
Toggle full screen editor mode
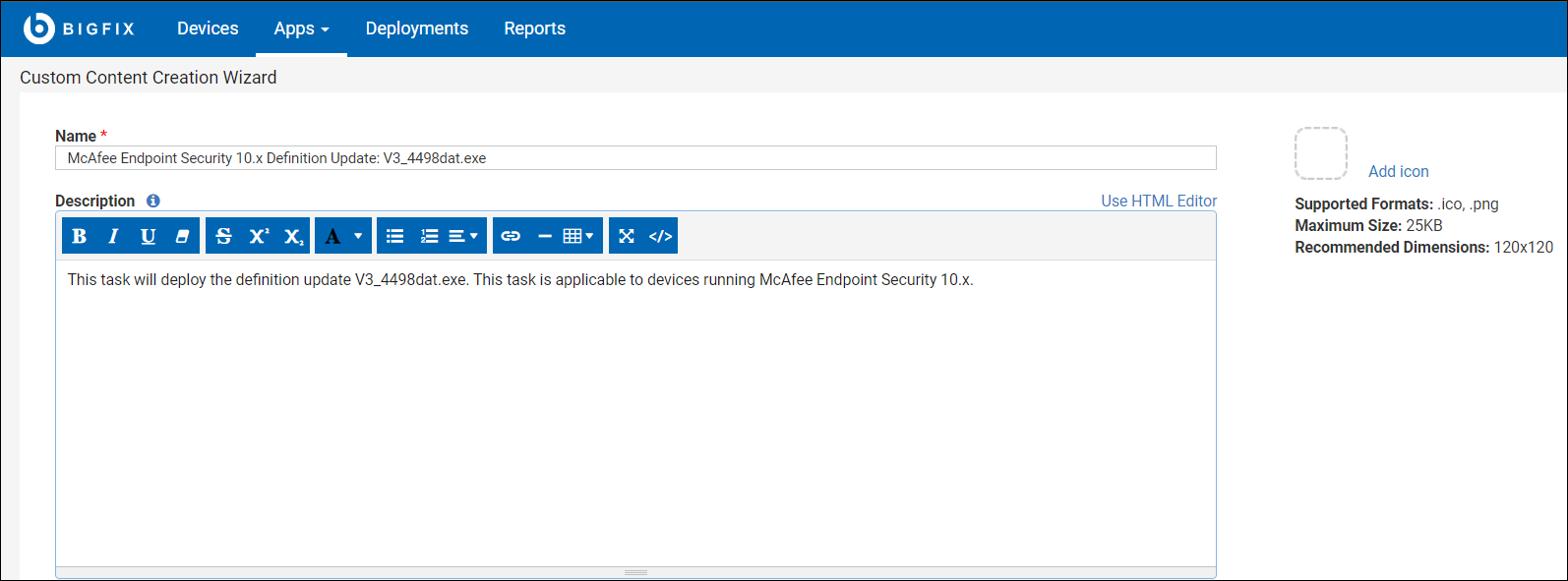(x=627, y=236)
